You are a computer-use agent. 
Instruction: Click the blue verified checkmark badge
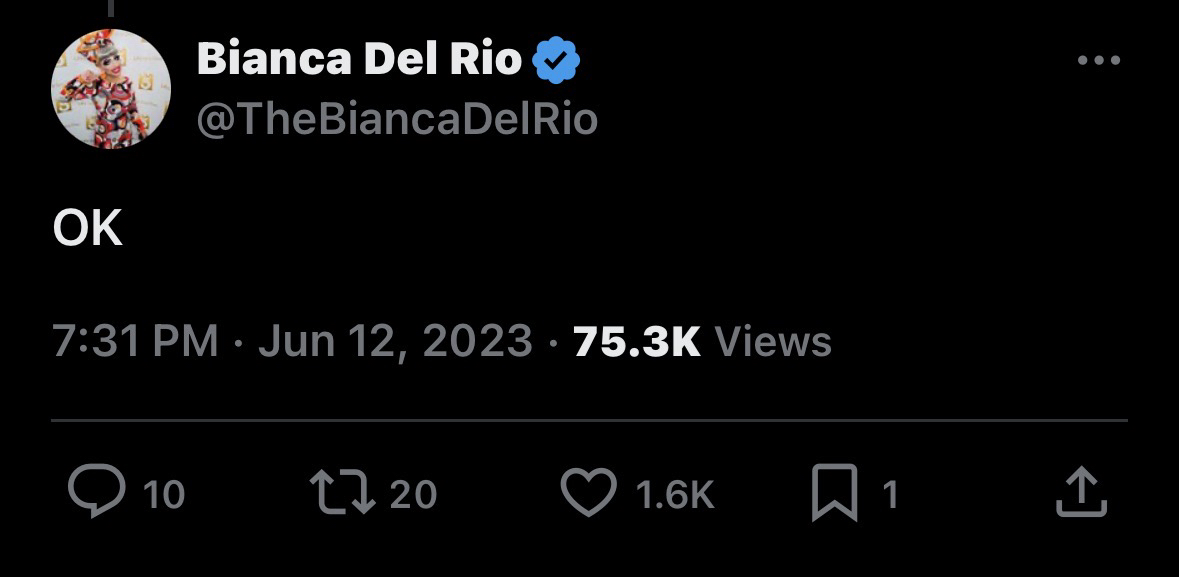[x=556, y=62]
